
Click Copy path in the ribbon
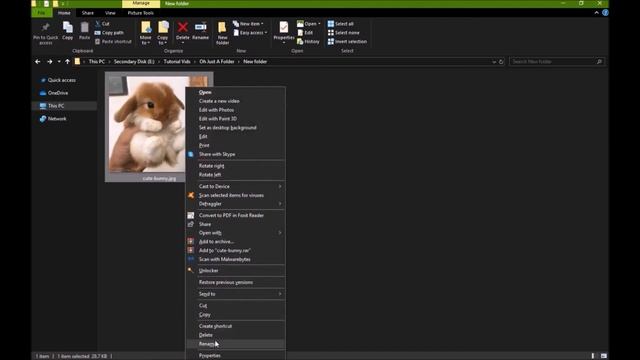click(x=109, y=33)
